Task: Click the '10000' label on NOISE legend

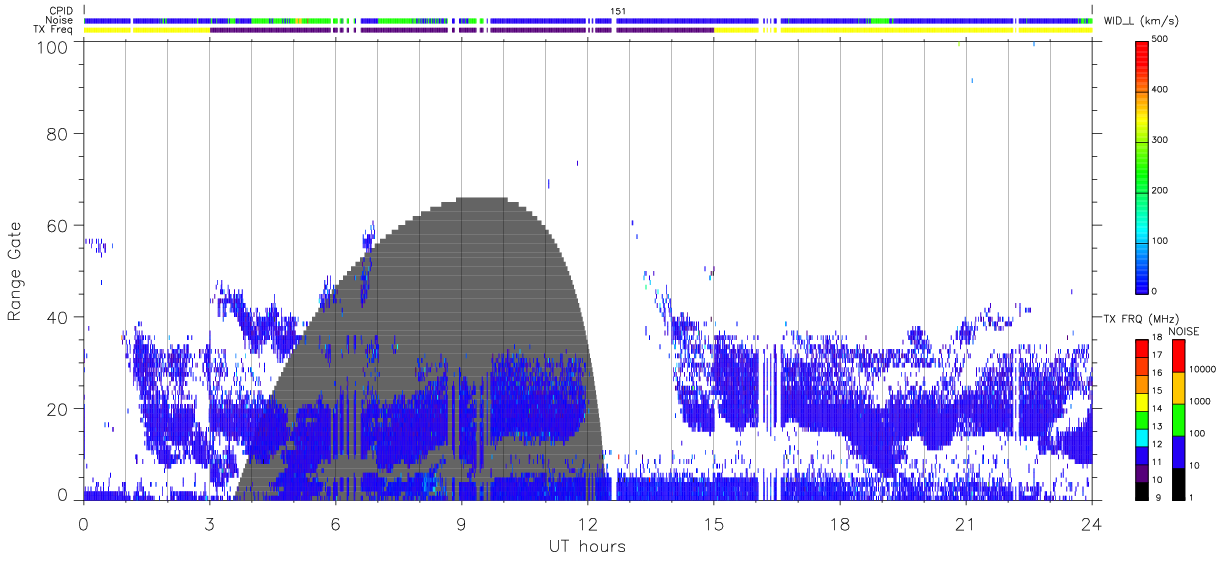Action: point(1202,369)
